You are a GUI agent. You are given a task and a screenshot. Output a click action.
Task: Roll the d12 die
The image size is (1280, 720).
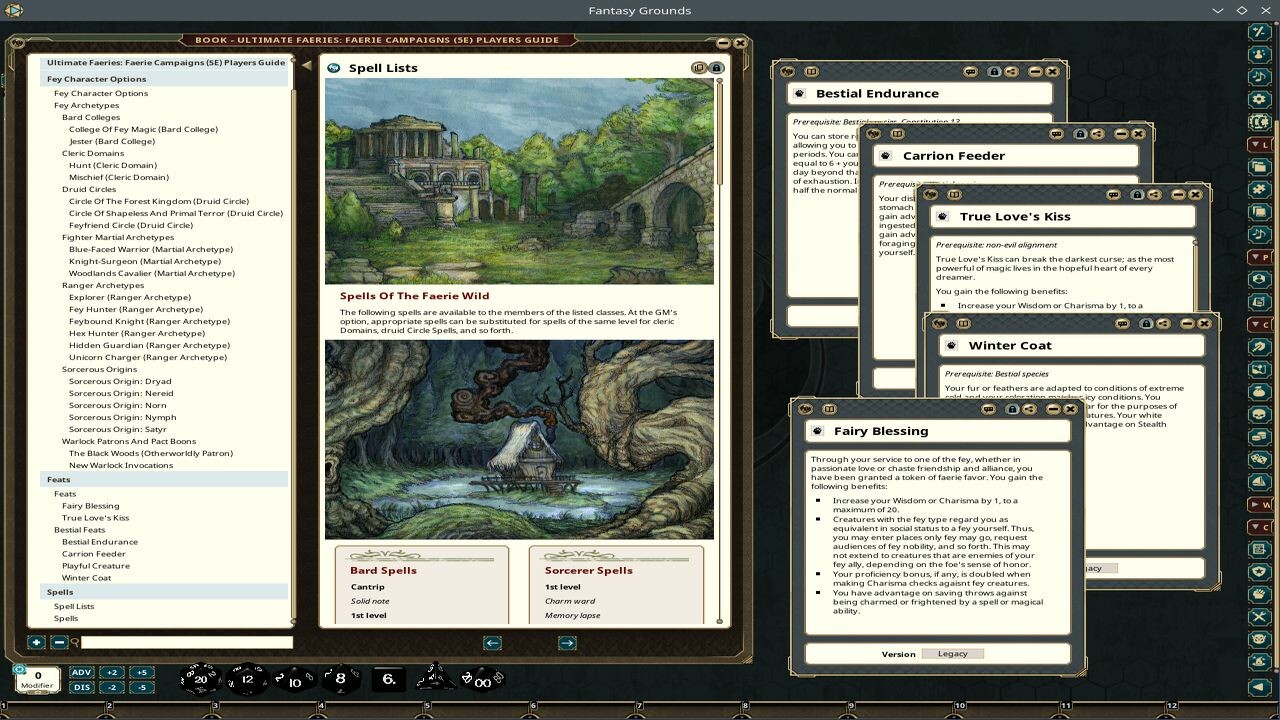[248, 679]
